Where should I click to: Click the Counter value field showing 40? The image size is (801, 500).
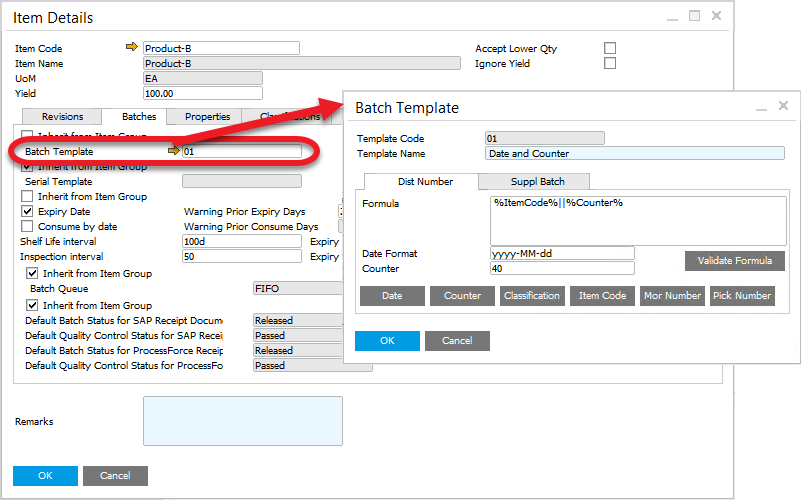coord(562,268)
